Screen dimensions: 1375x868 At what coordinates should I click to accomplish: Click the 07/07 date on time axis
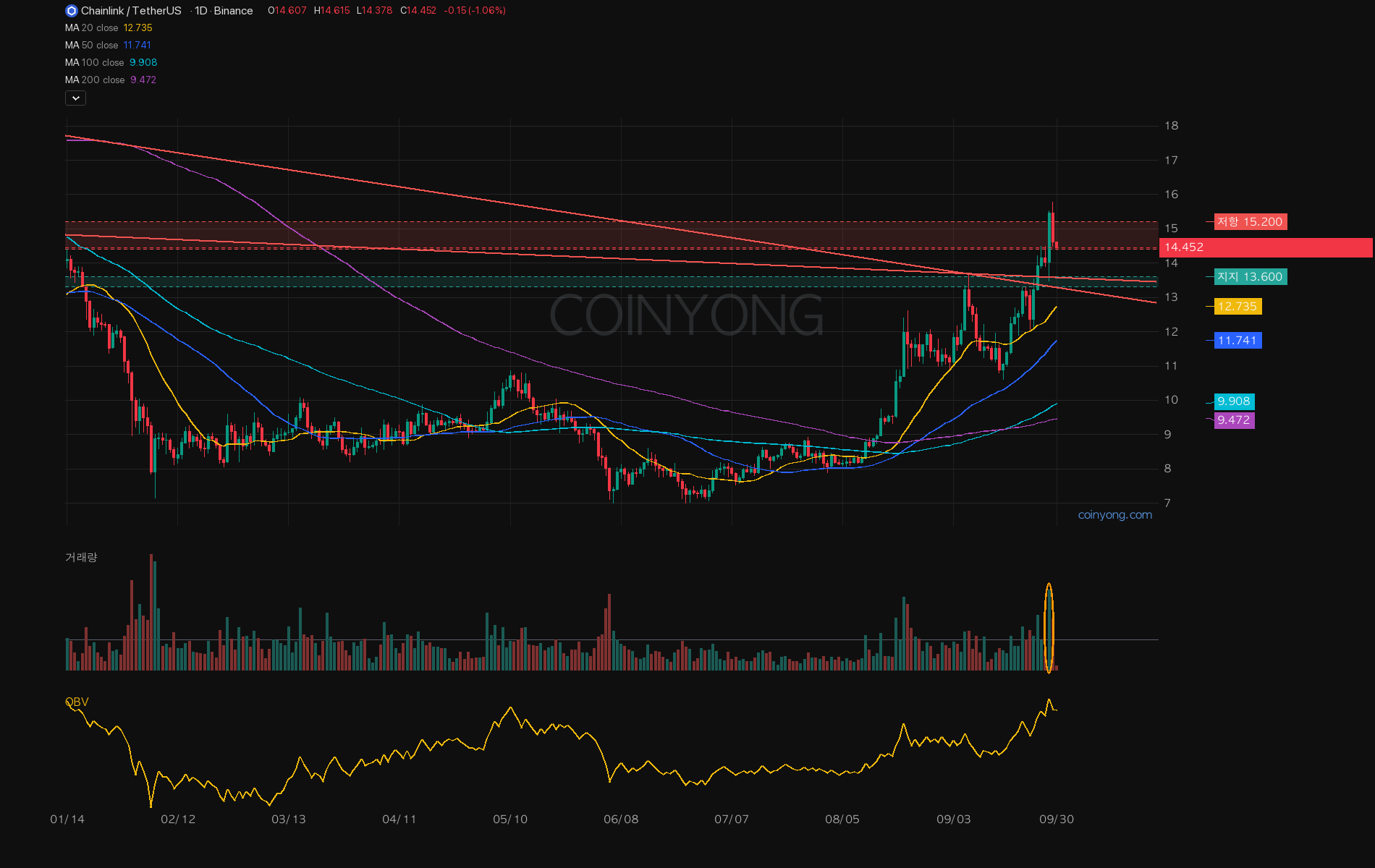[732, 820]
